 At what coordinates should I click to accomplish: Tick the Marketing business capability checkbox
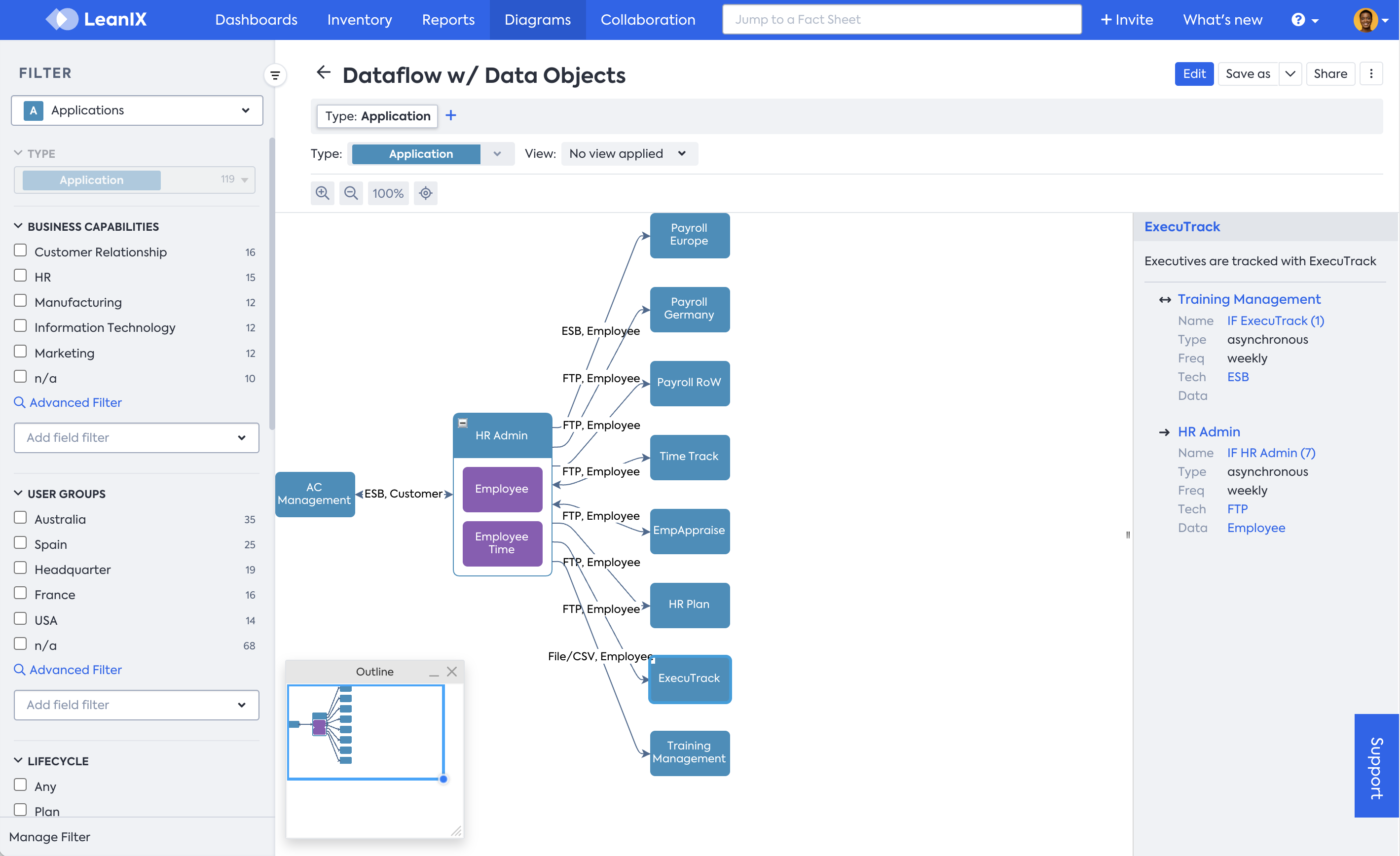pos(20,352)
